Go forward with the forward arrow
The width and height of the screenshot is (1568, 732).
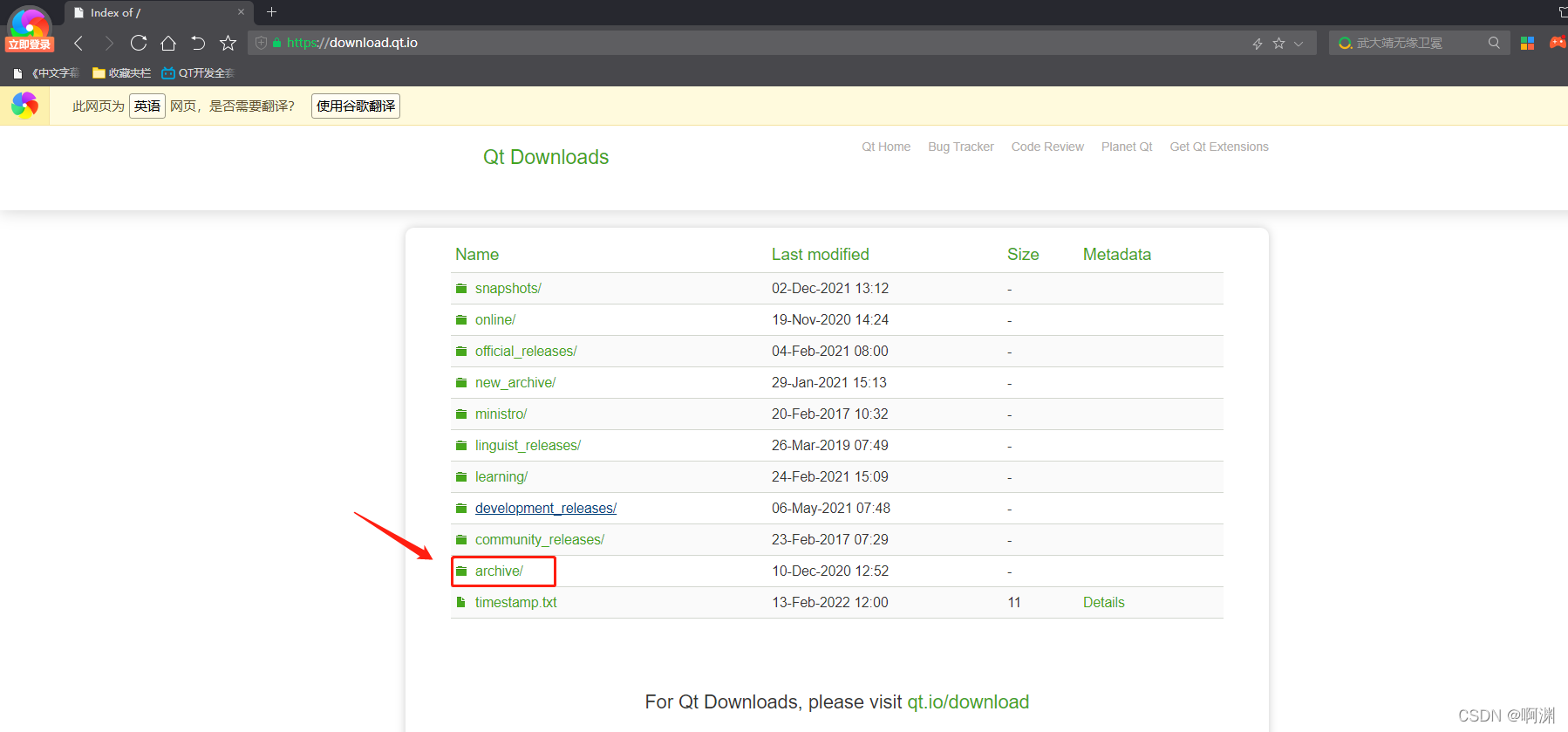(108, 43)
